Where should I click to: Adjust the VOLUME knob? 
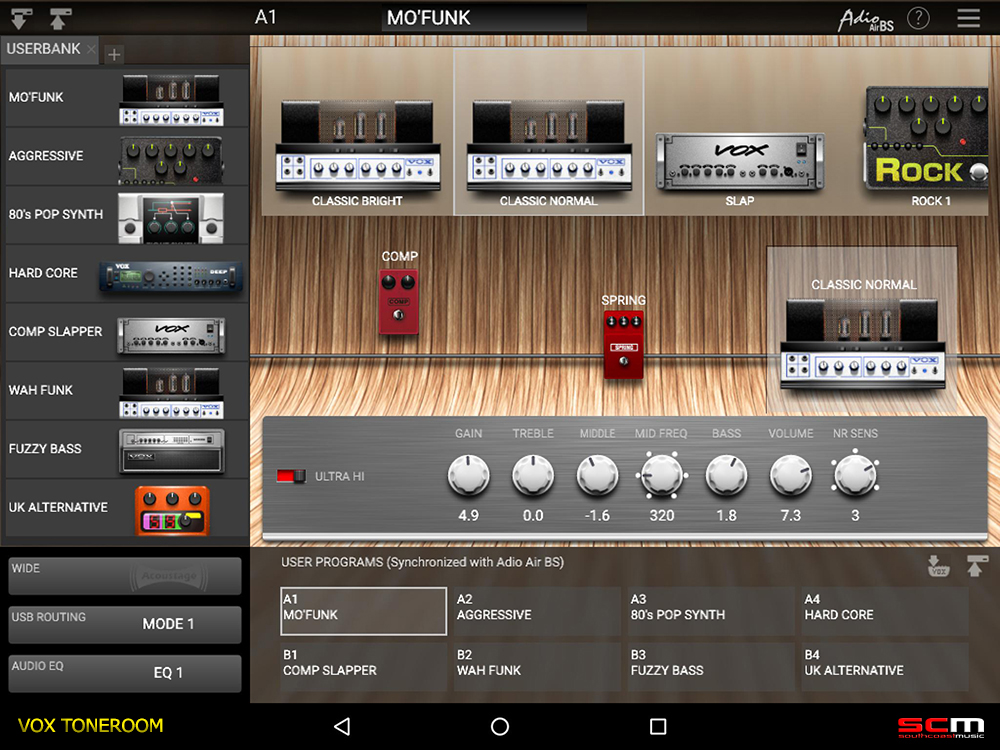(791, 476)
